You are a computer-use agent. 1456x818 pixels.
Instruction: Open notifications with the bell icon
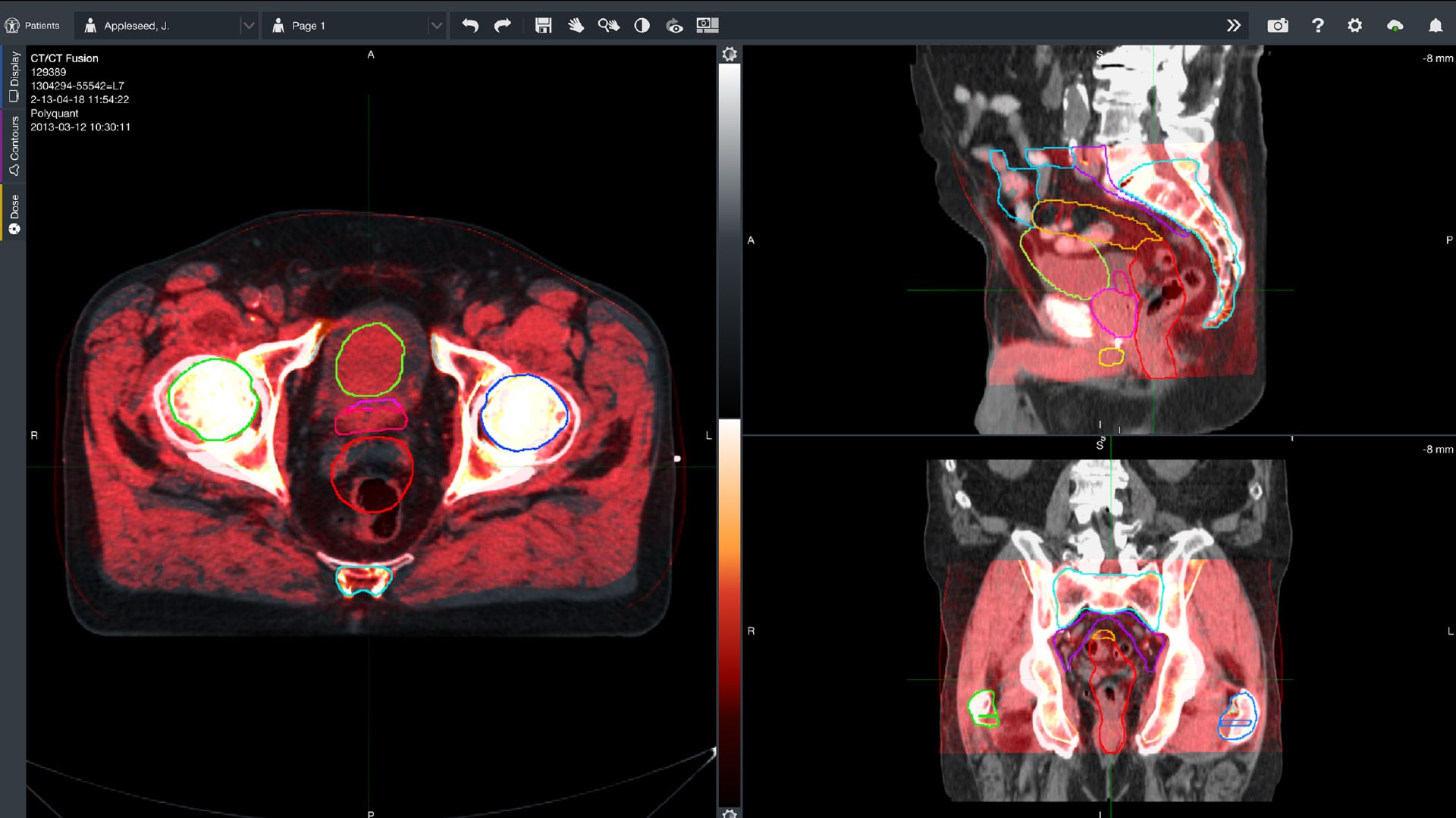coord(1436,25)
